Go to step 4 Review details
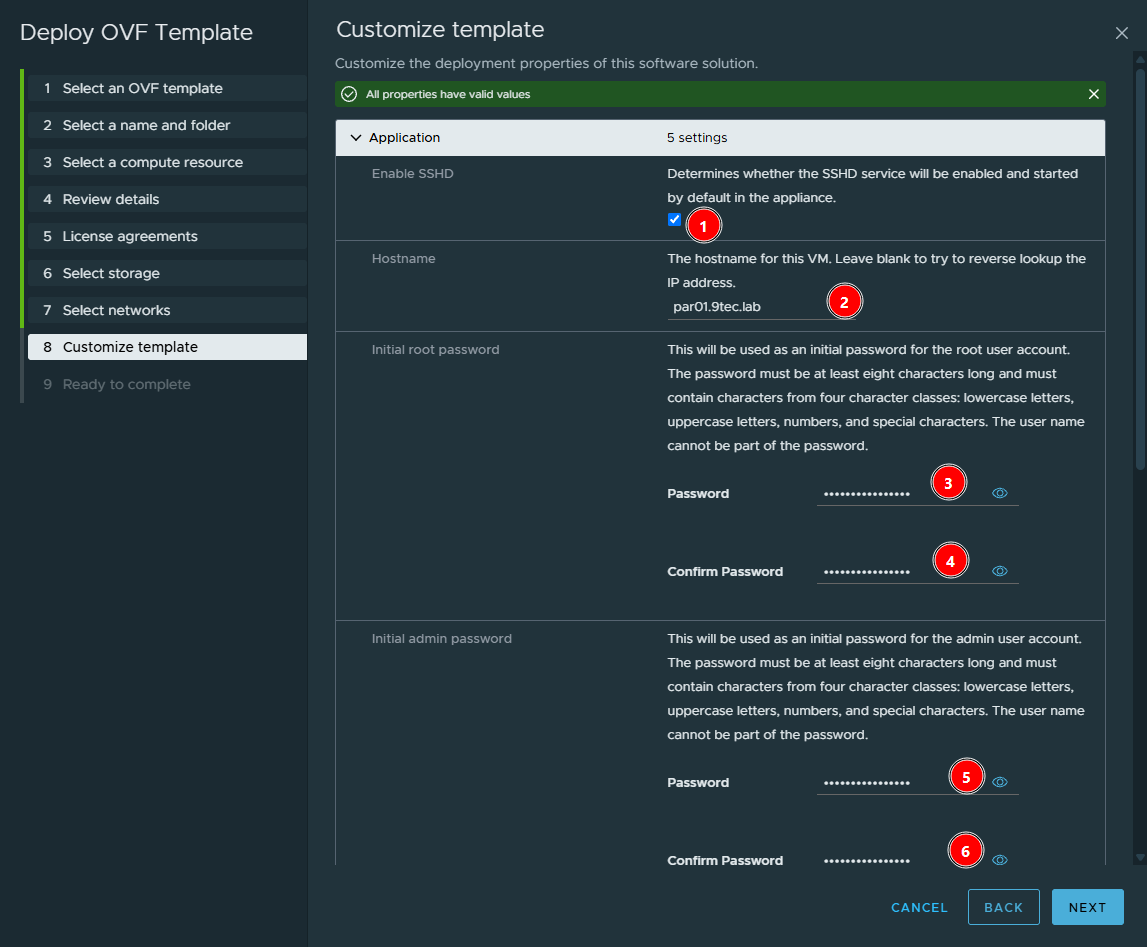Image resolution: width=1147 pixels, height=947 pixels. [167, 199]
